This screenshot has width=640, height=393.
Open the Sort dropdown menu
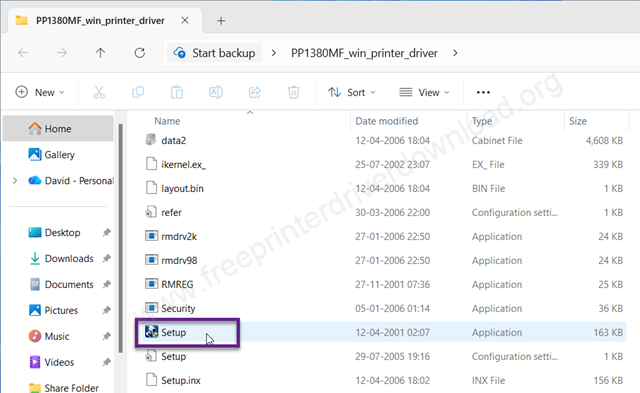pos(352,92)
